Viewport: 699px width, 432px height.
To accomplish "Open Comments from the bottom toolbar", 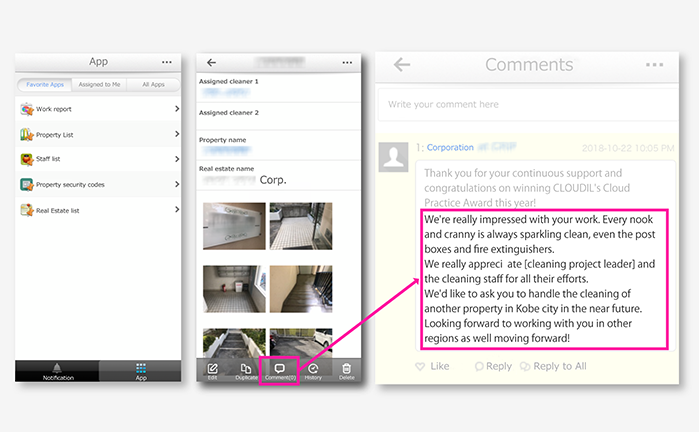I will (x=280, y=369).
